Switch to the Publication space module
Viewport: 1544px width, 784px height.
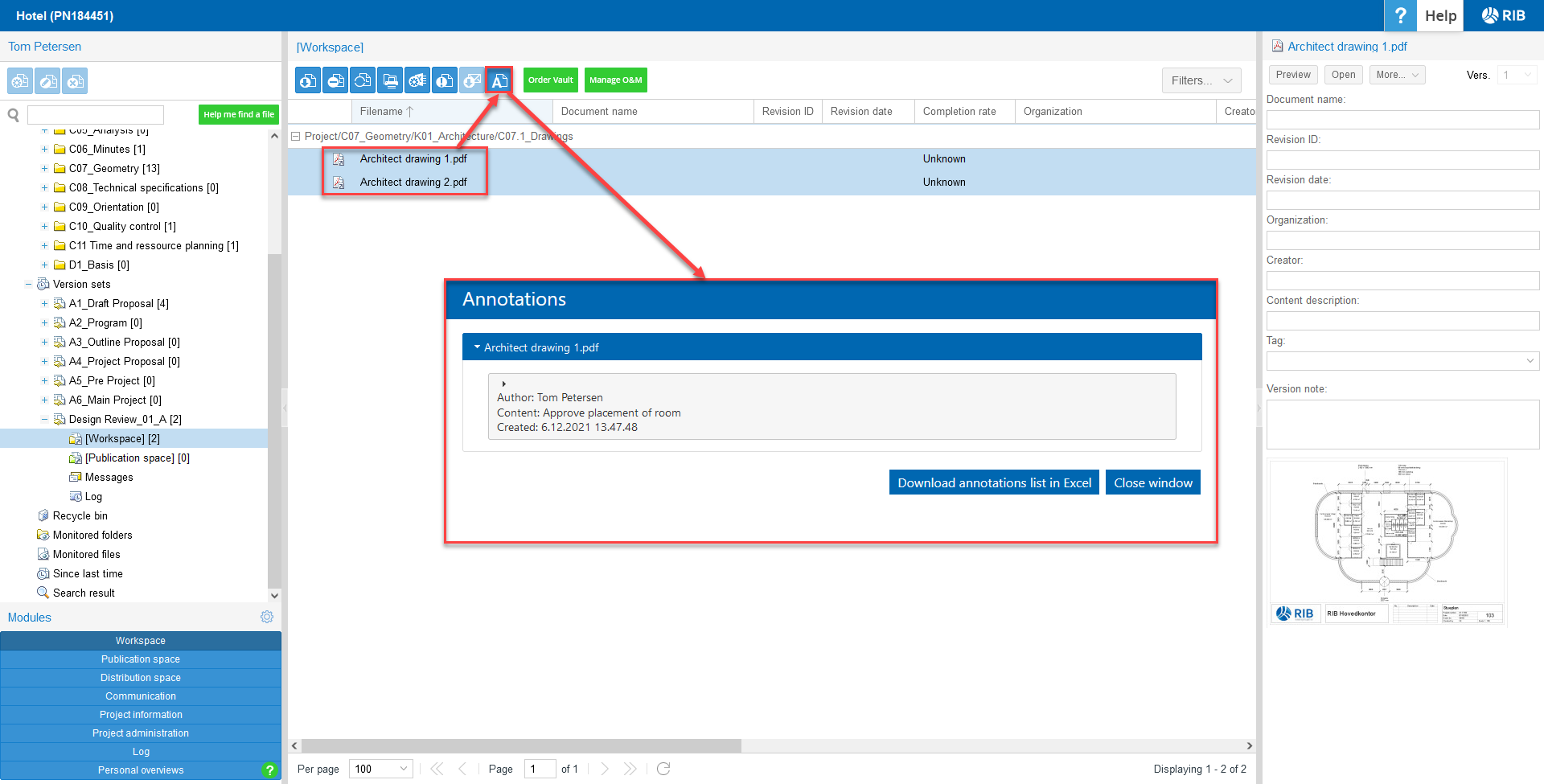pyautogui.click(x=141, y=659)
